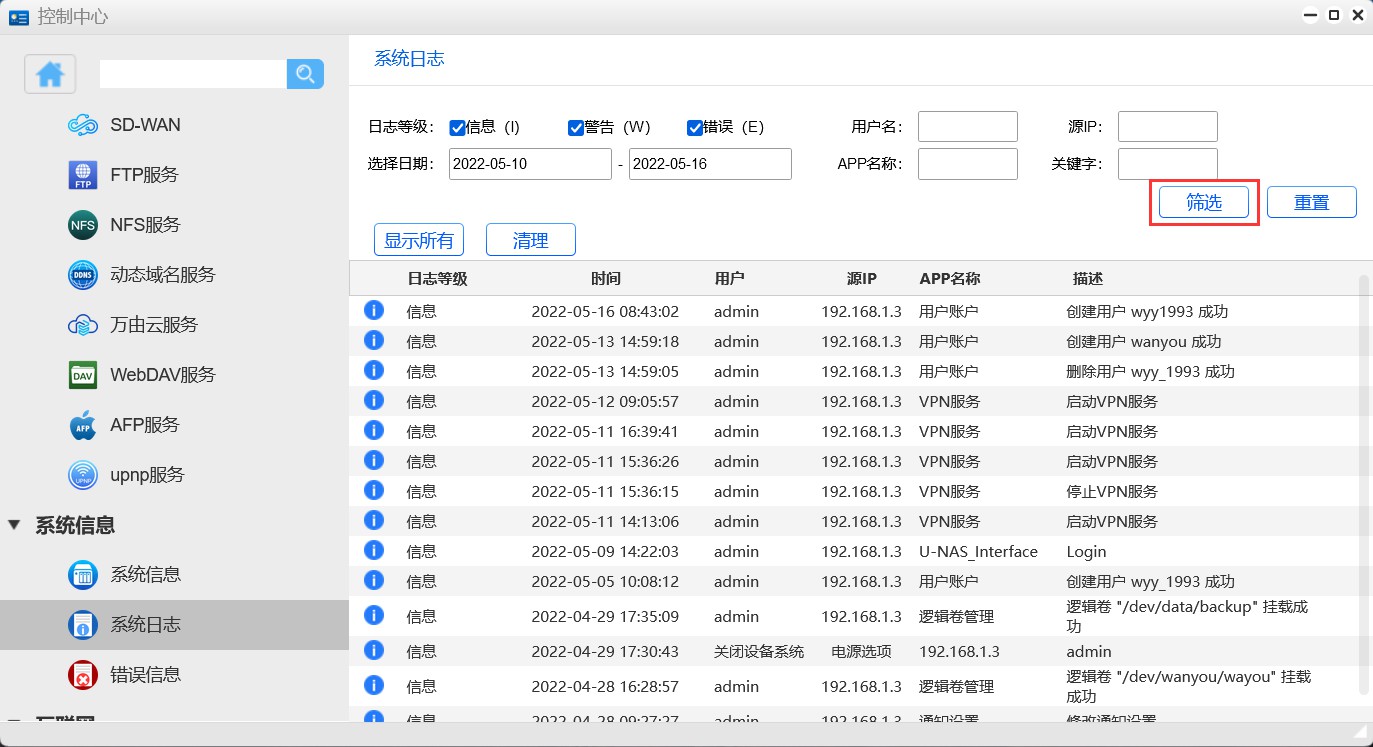Open the WebDAV服务 entry
The image size is (1373, 747).
pos(162,375)
